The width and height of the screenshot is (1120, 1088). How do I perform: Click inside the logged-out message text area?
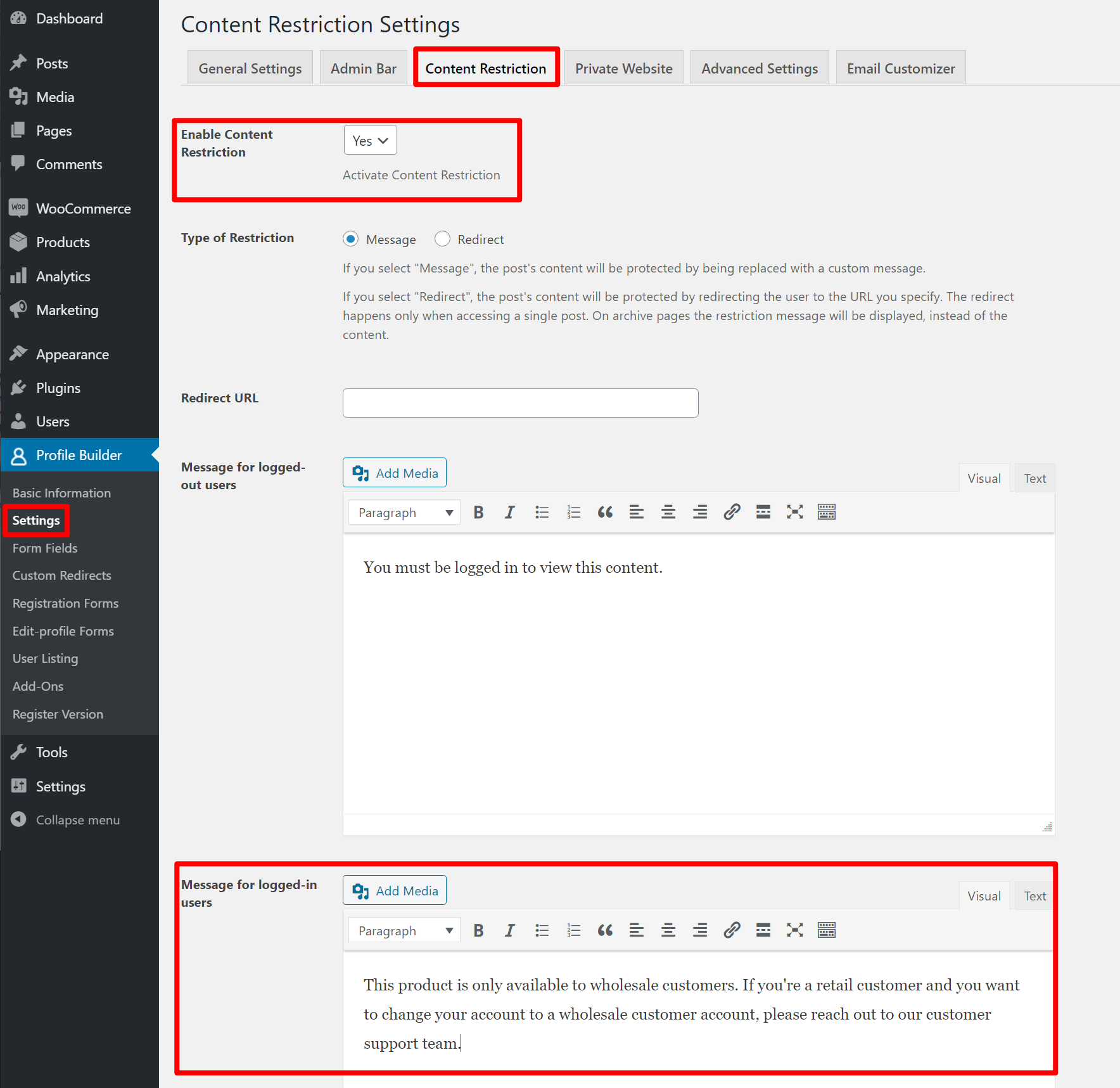tap(699, 674)
